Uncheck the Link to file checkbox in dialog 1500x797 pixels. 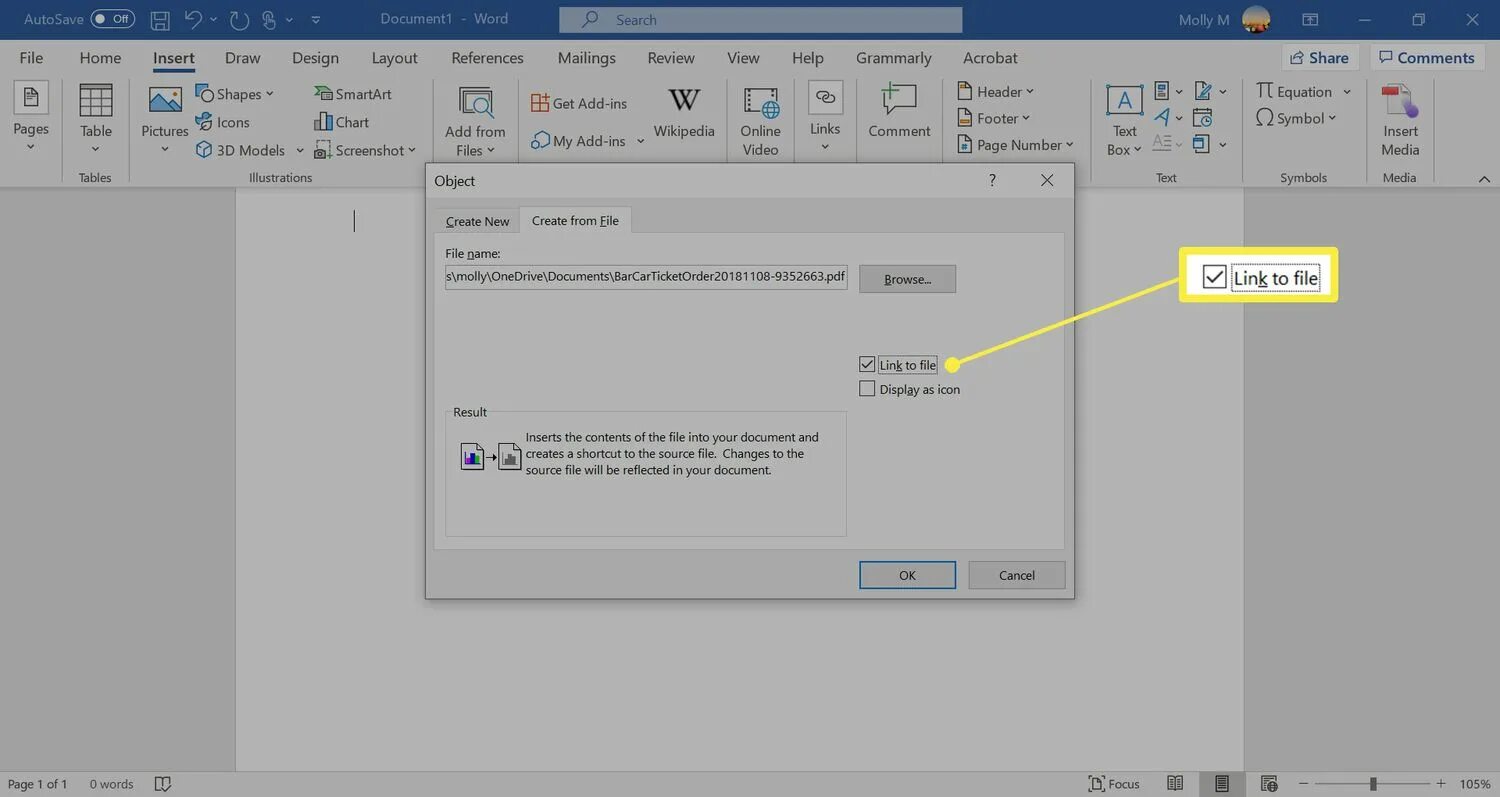coord(867,365)
